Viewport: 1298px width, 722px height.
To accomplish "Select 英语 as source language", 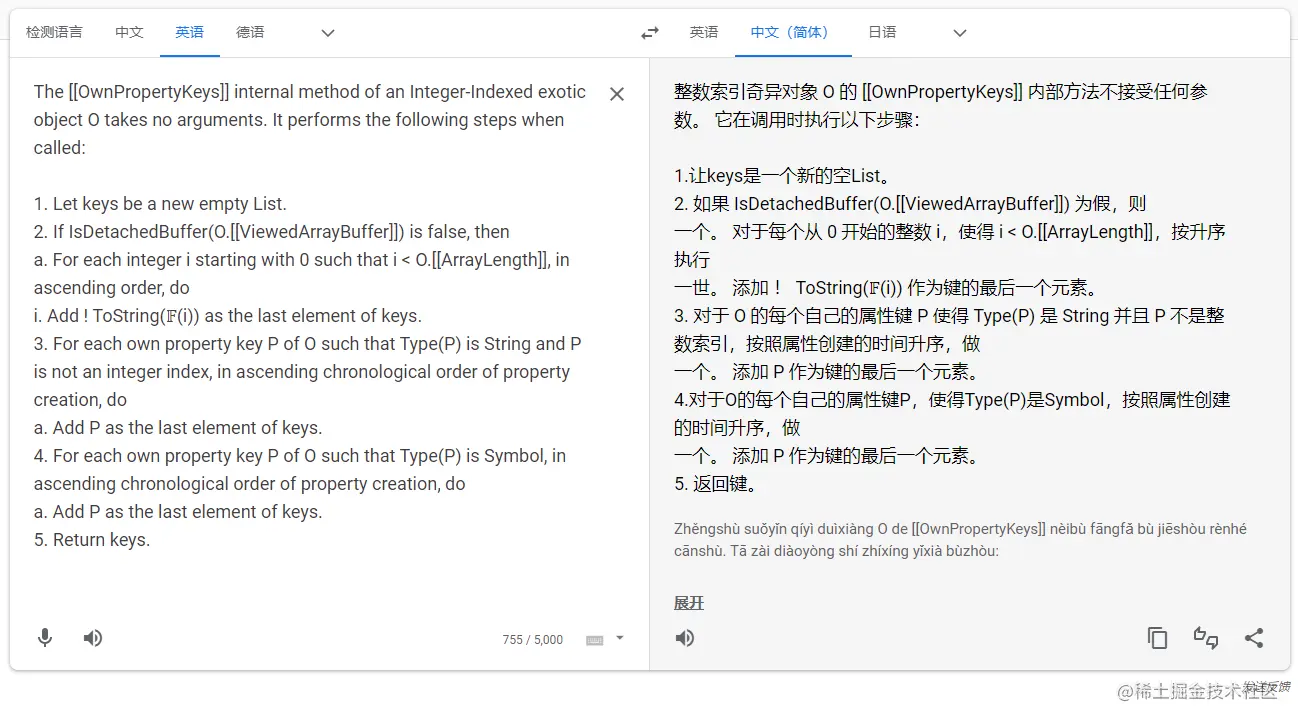I will pos(190,32).
